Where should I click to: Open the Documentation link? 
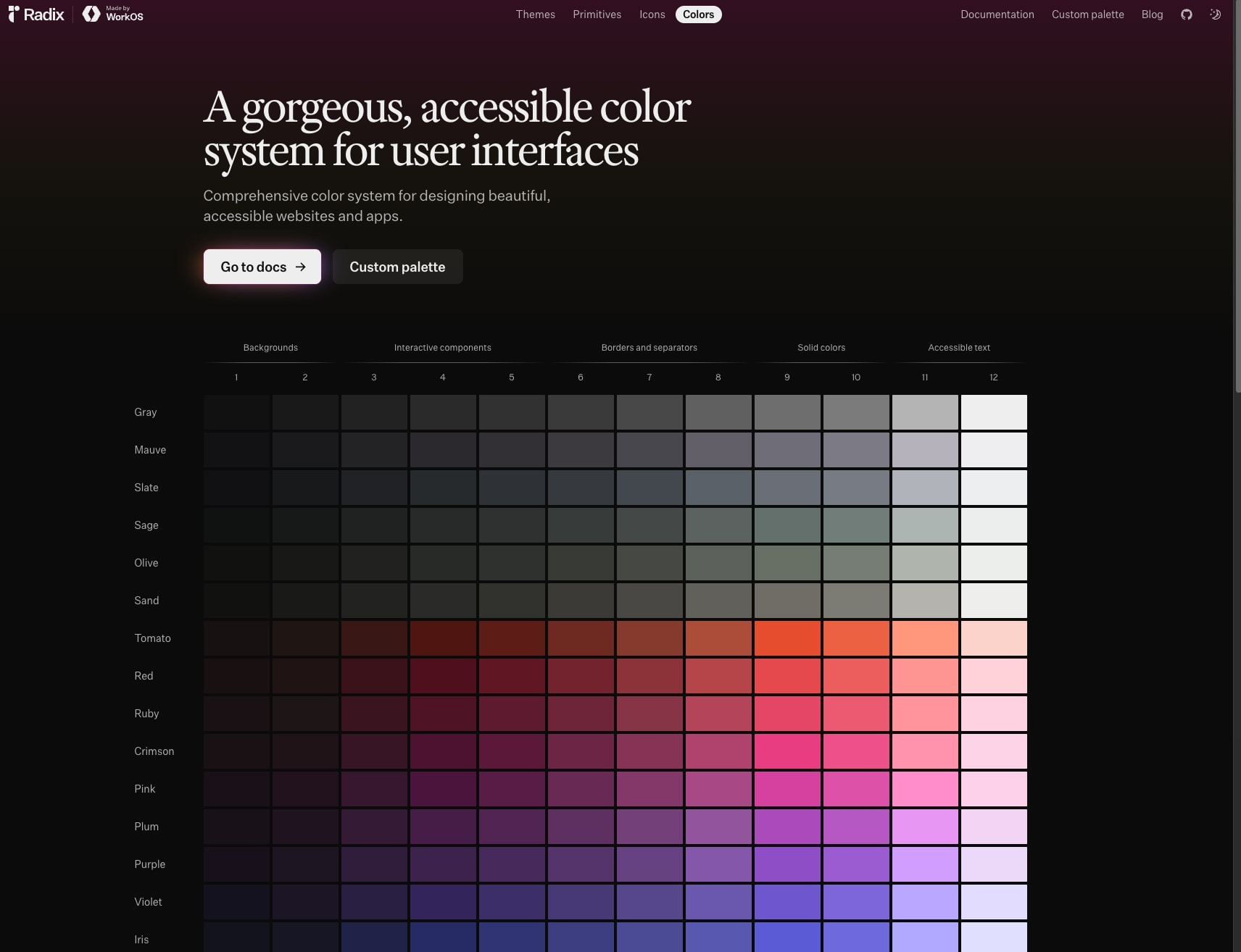click(997, 14)
